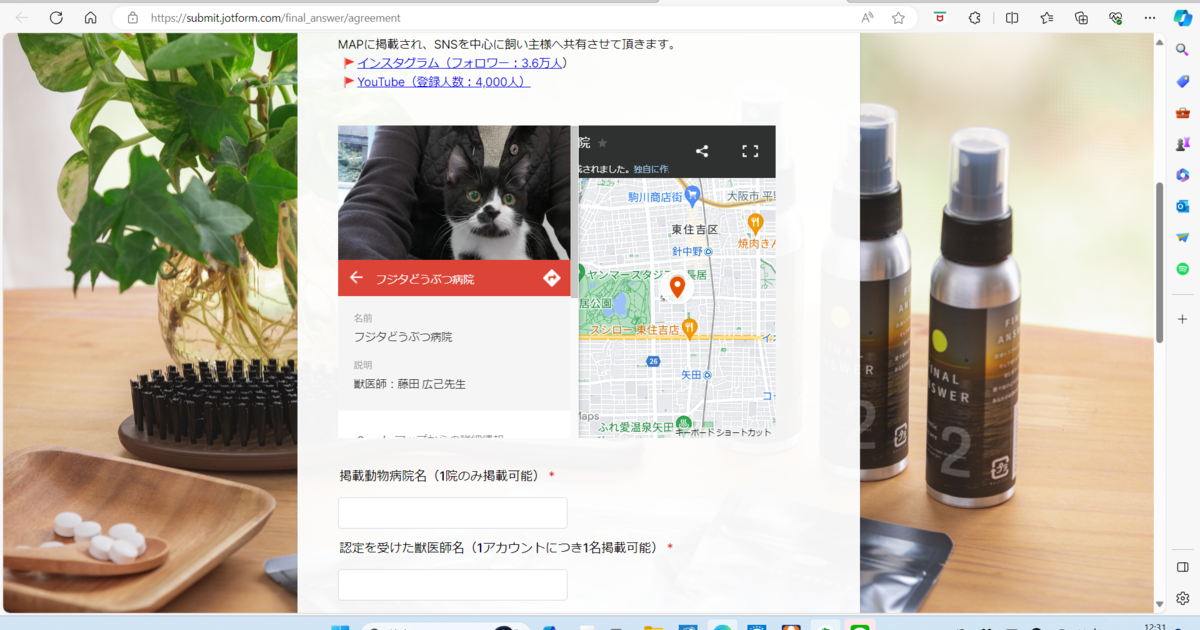Click the map share icon
The image size is (1200, 630).
click(x=702, y=151)
